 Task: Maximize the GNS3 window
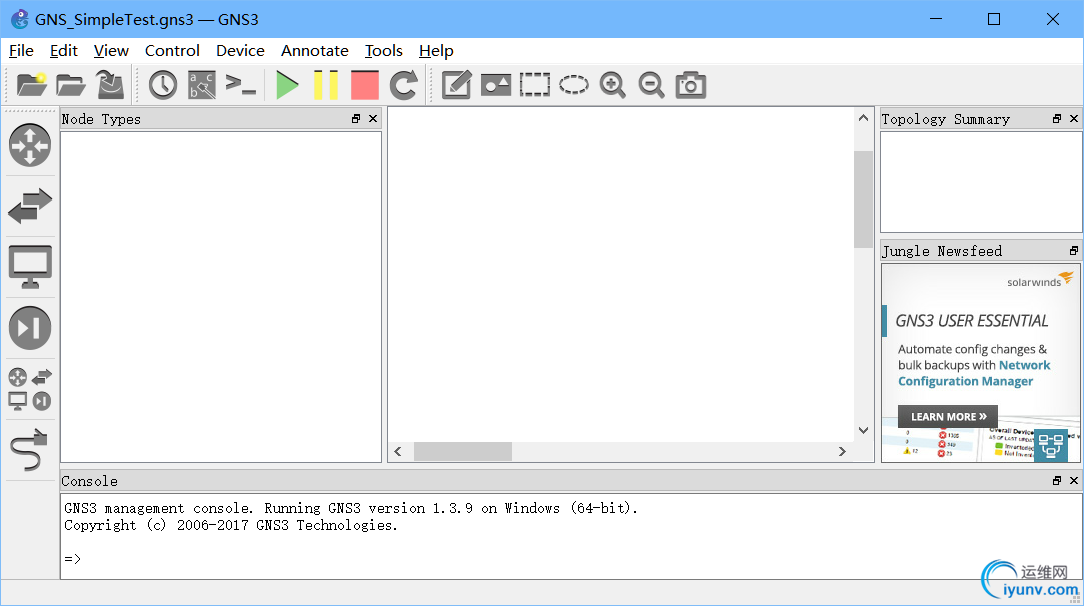pyautogui.click(x=994, y=19)
